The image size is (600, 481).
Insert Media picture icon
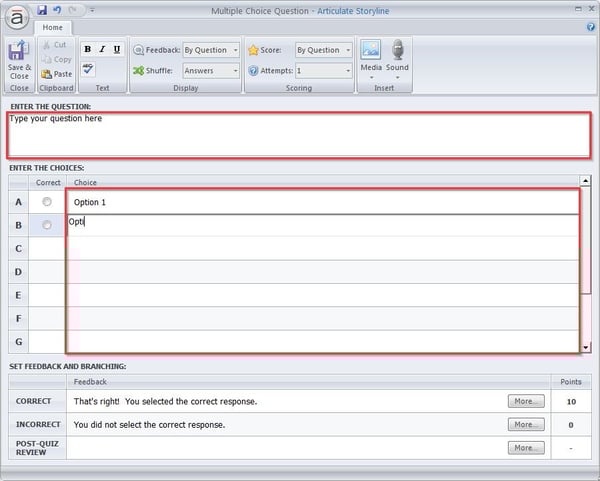(x=371, y=49)
